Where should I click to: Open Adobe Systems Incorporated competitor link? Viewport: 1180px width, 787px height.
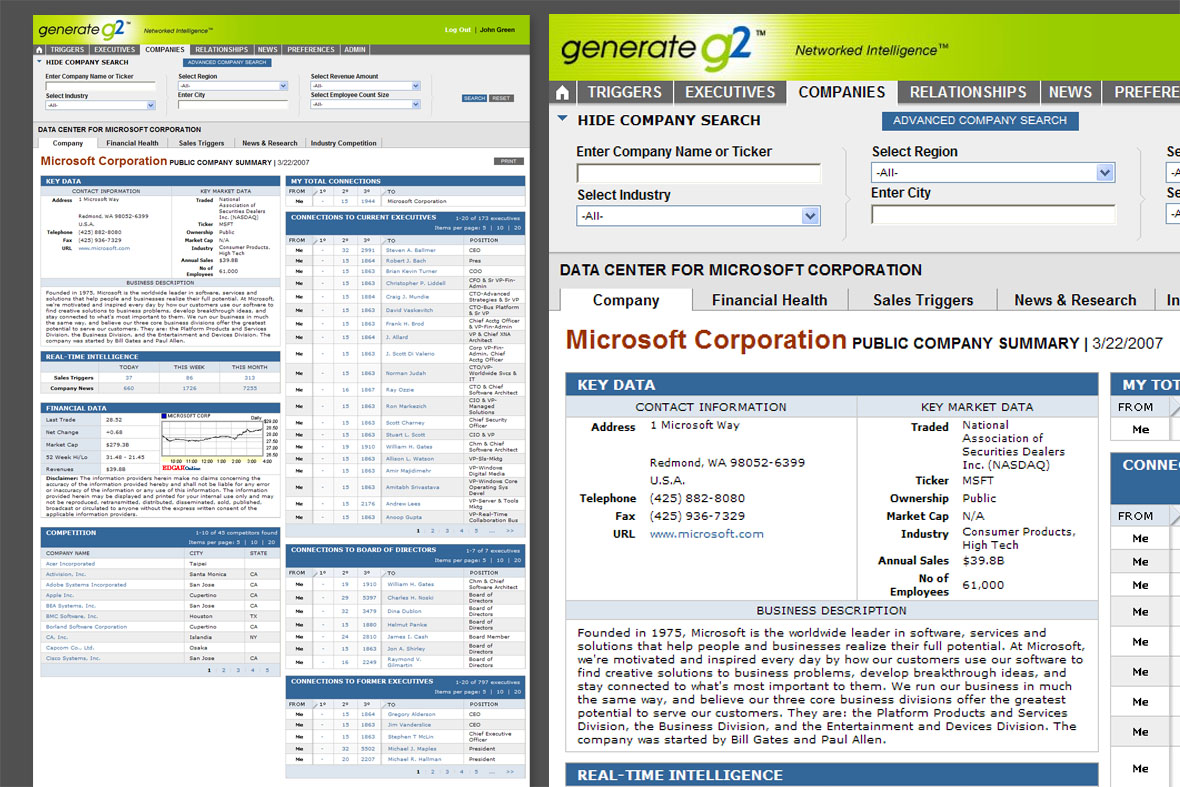[86, 585]
